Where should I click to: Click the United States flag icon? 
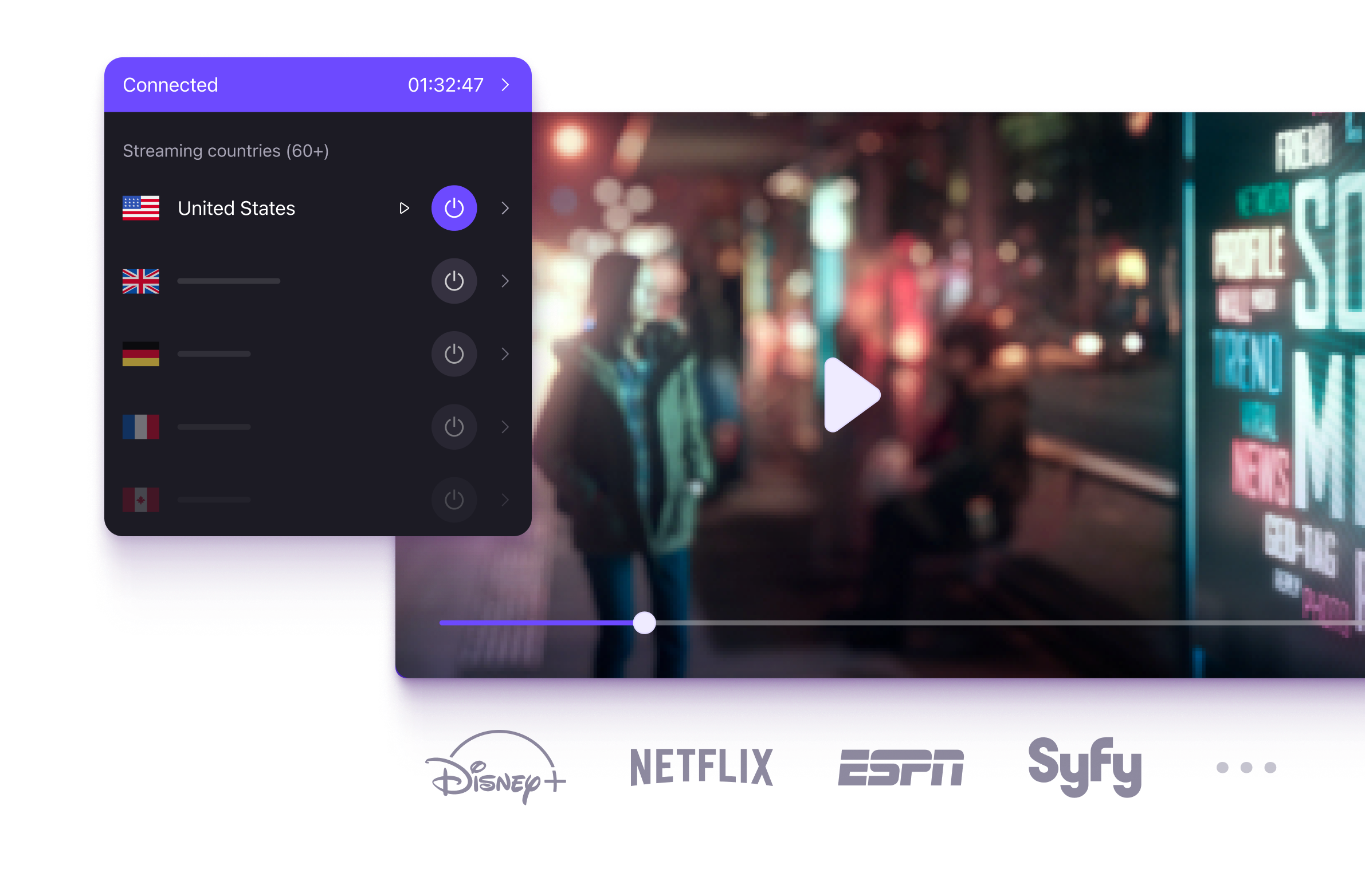point(140,208)
